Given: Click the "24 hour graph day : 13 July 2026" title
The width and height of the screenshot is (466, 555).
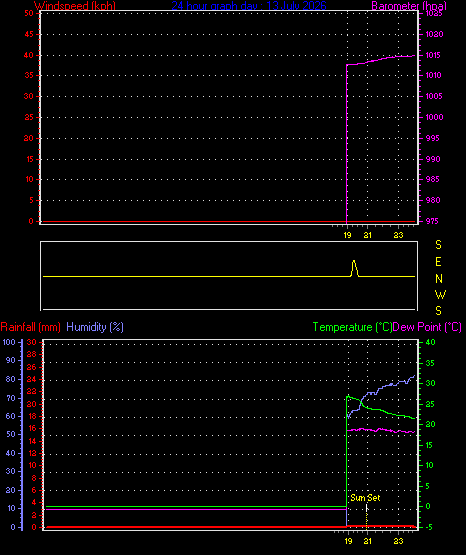Looking at the screenshot, I should [x=249, y=6].
